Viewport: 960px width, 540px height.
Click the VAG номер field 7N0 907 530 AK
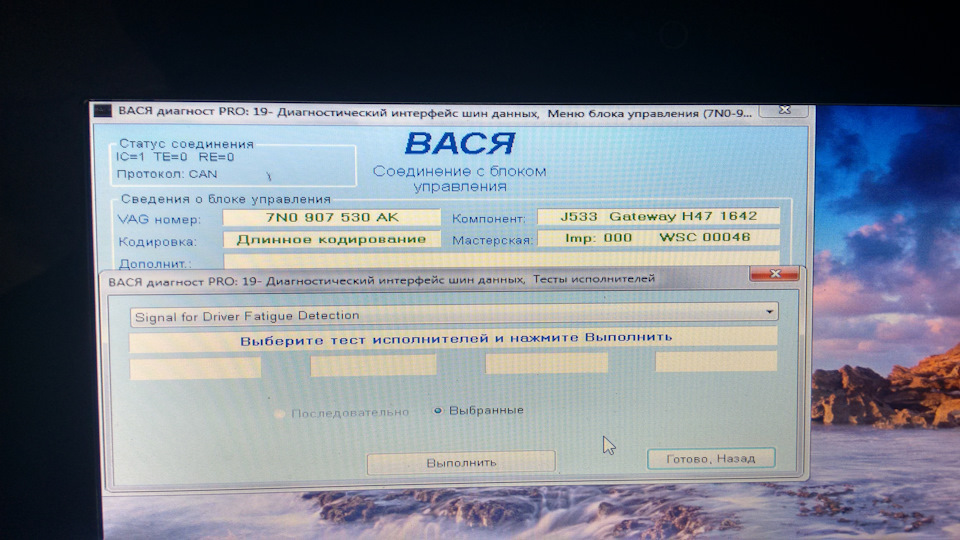[331, 217]
